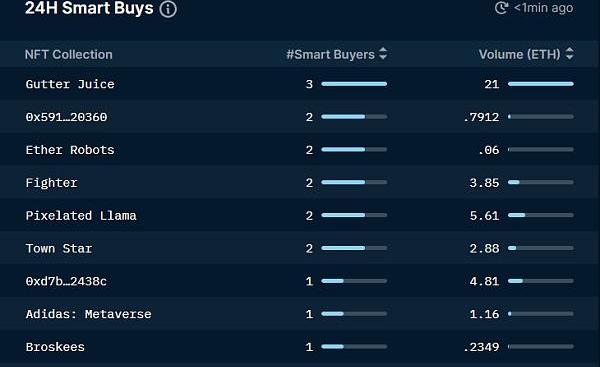Open the Fighter collection
600x367 pixels.
51,183
